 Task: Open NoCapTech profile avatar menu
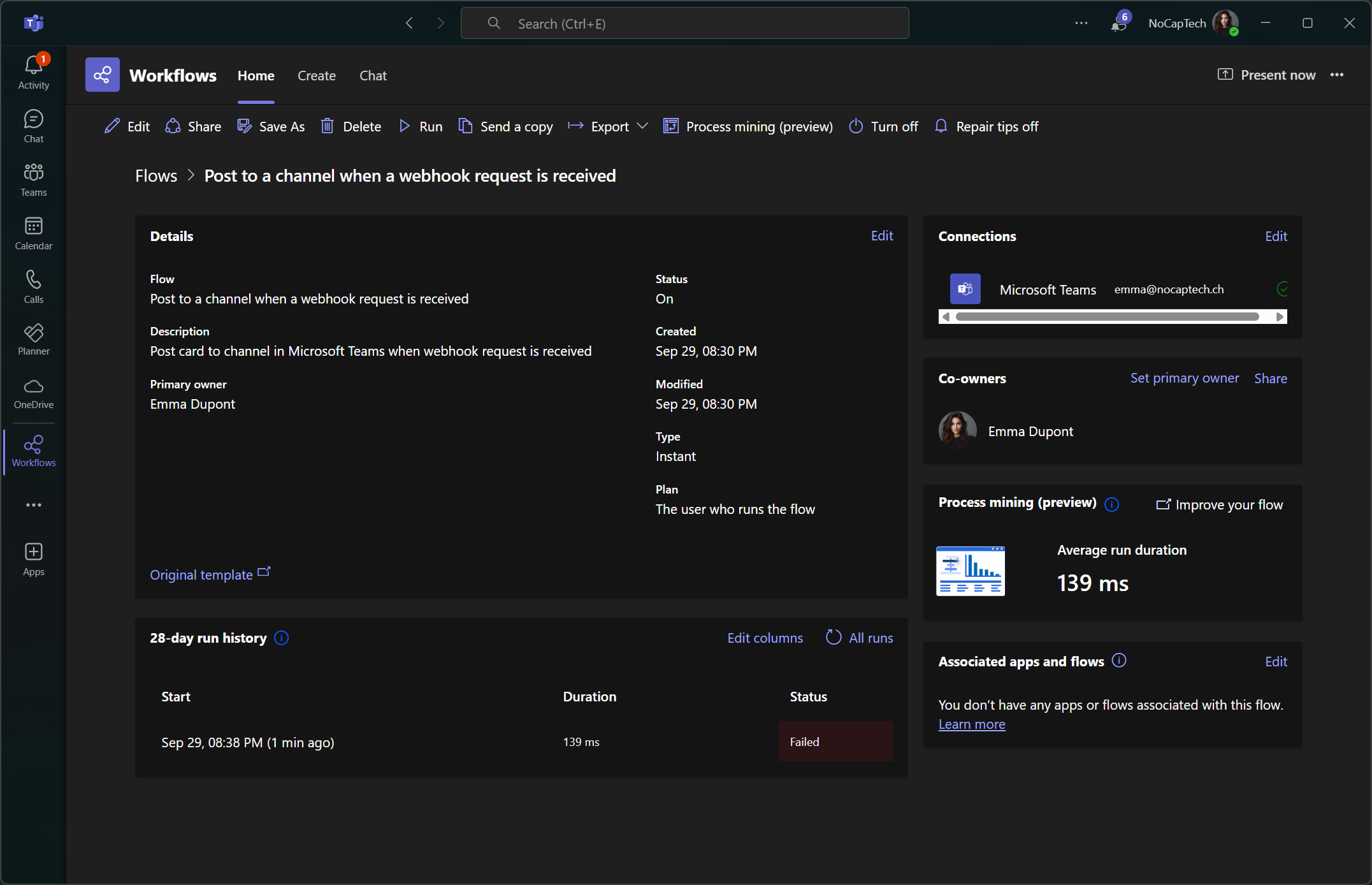1225,24
